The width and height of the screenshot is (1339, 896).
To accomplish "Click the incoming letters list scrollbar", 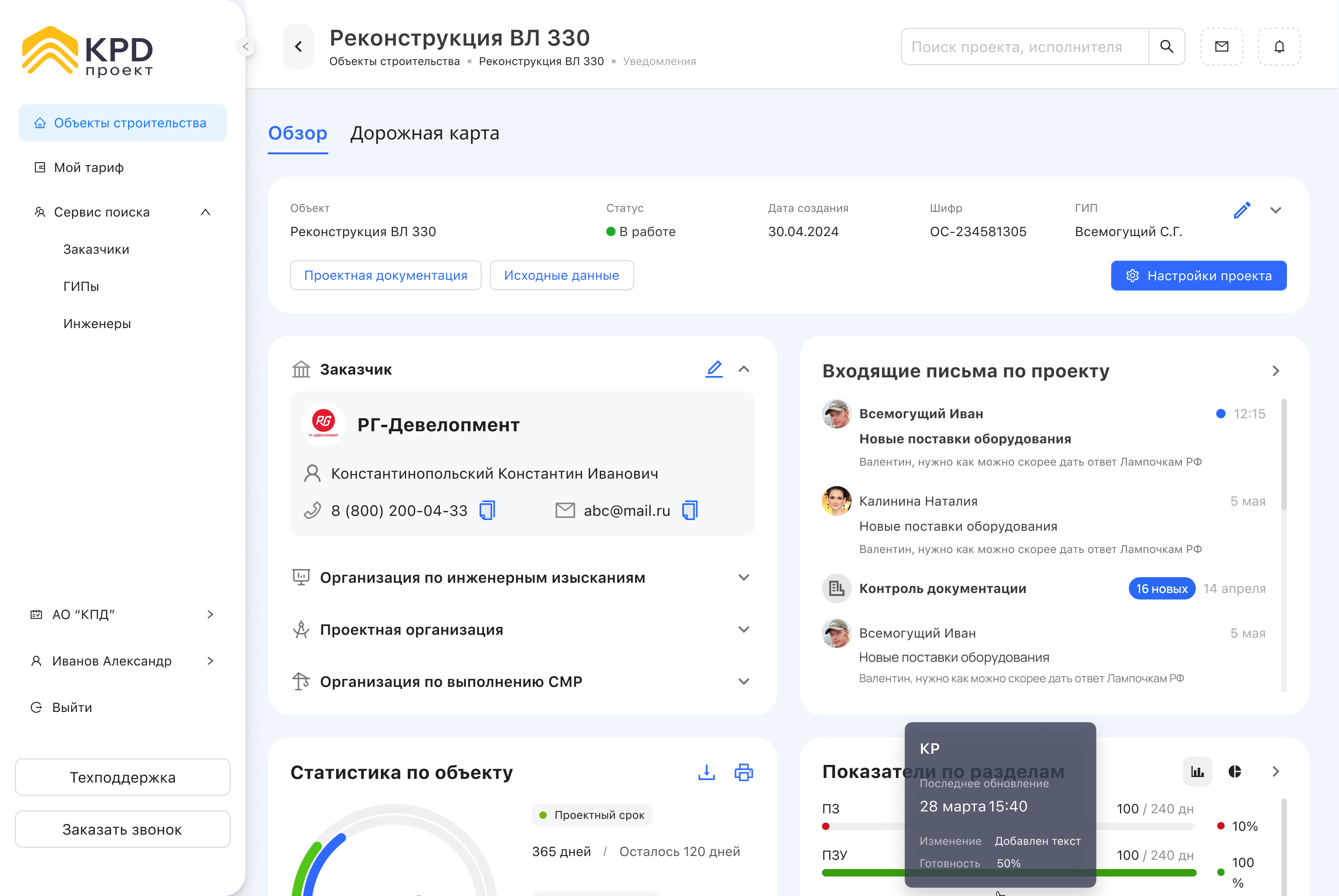I will pyautogui.click(x=1284, y=455).
